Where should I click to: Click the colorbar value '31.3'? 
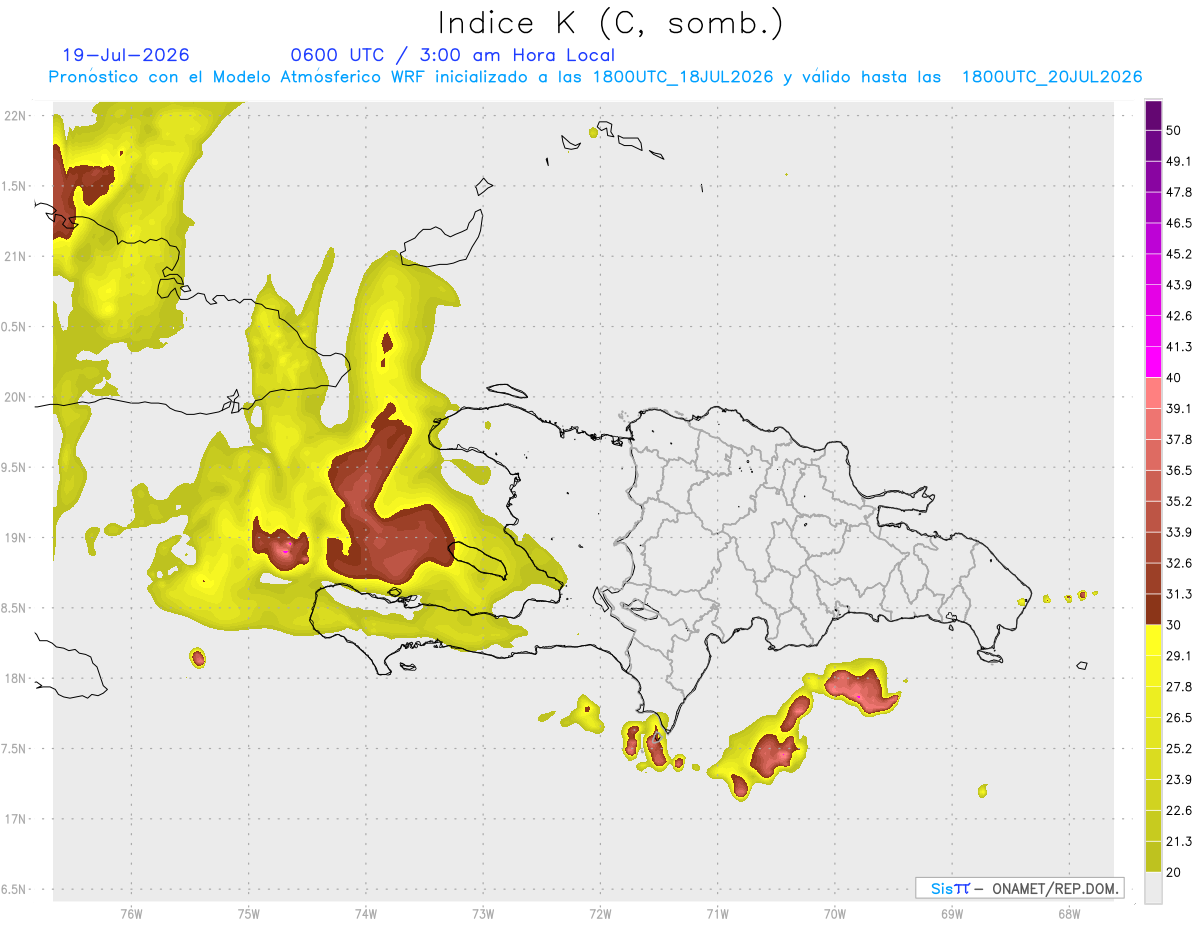click(1179, 594)
